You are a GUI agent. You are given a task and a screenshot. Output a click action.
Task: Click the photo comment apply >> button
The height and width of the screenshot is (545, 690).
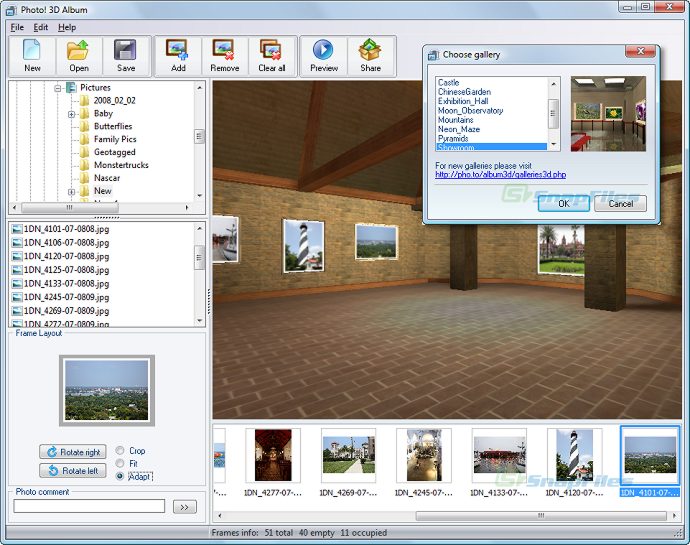point(184,507)
